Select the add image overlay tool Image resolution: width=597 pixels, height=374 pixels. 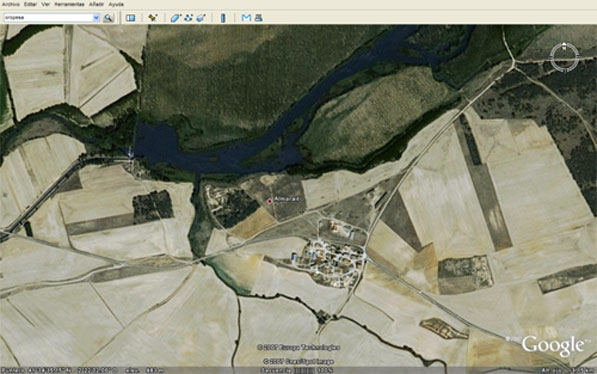pyautogui.click(x=201, y=18)
